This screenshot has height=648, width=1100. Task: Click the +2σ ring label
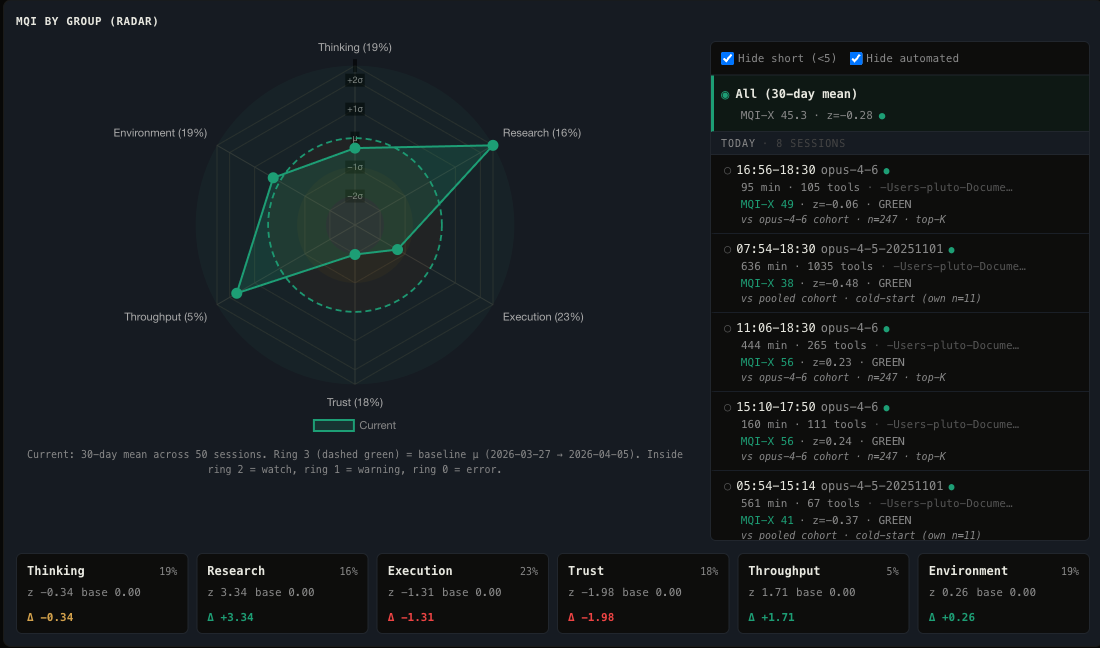point(355,80)
